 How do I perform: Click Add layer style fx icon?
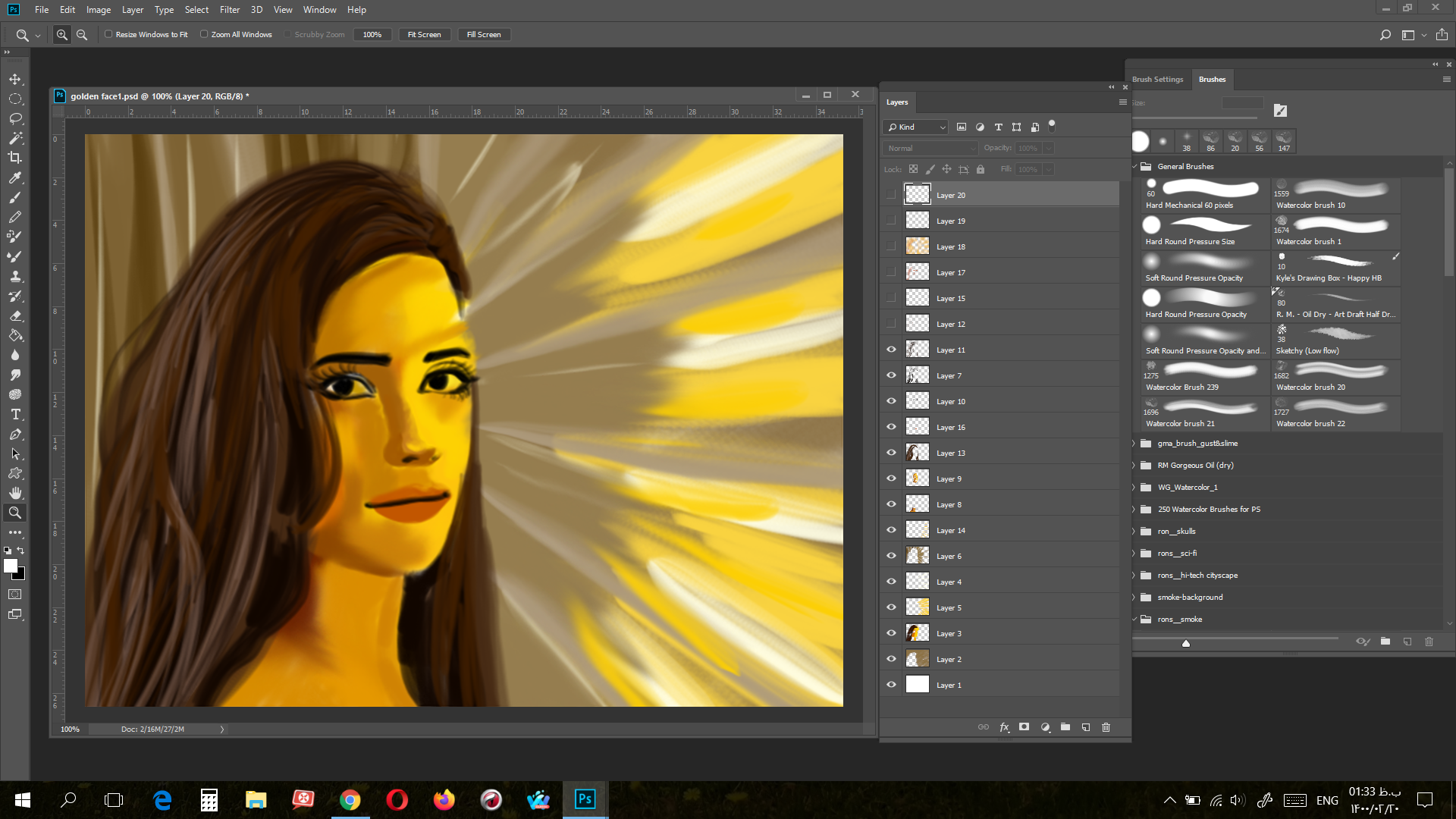click(x=1004, y=727)
